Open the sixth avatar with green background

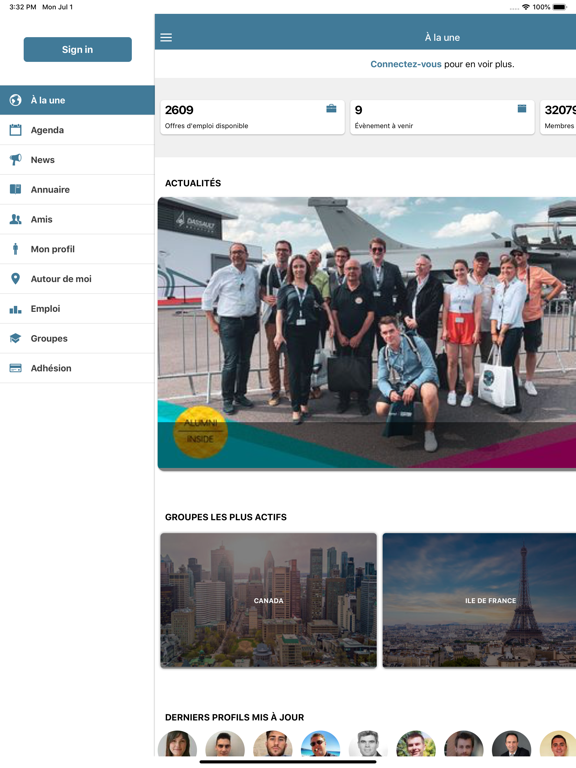[416, 744]
